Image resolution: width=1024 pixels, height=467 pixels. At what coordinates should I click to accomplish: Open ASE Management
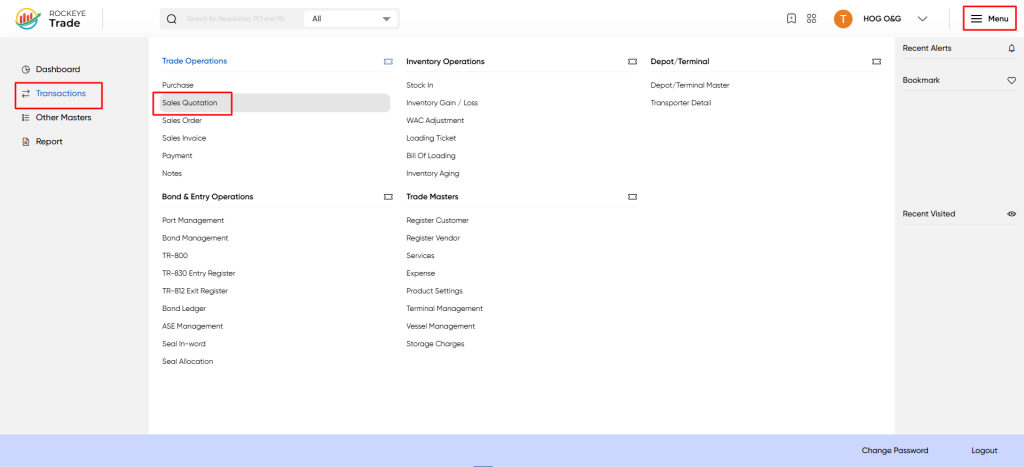pos(193,327)
